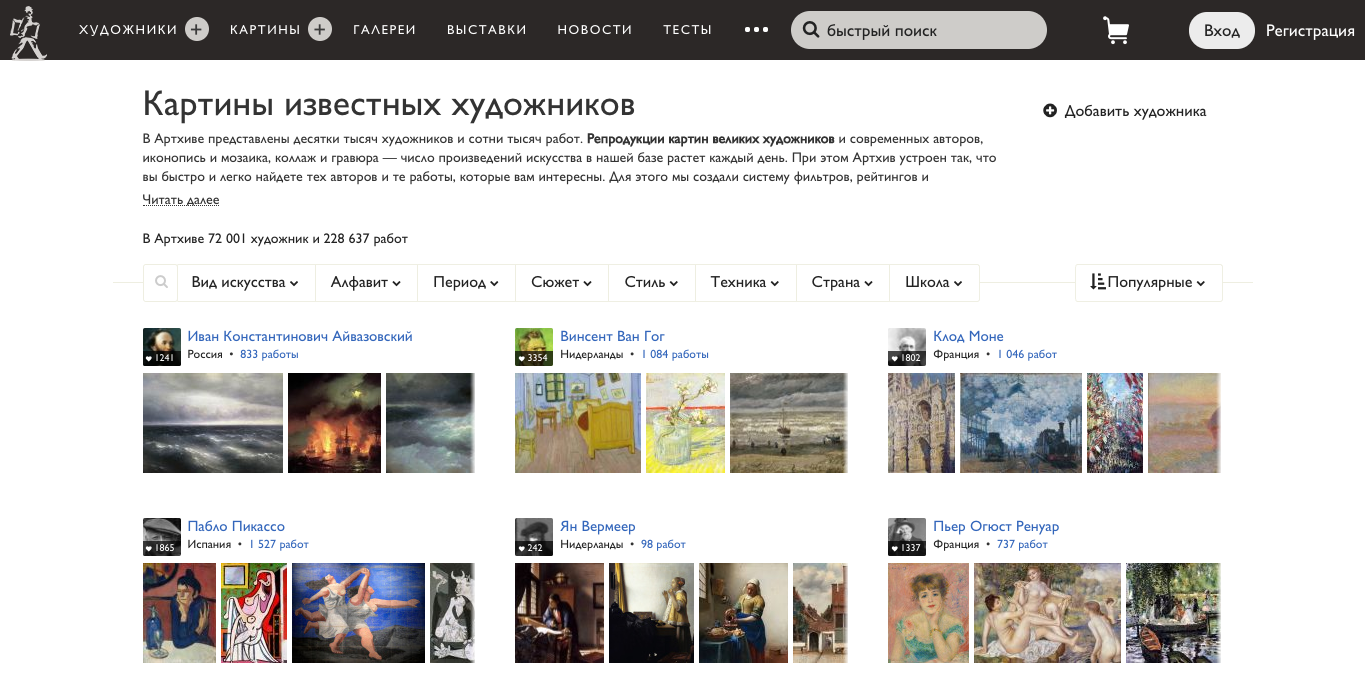Open Ян Вермеер artist page
The height and width of the screenshot is (699, 1365).
[598, 526]
